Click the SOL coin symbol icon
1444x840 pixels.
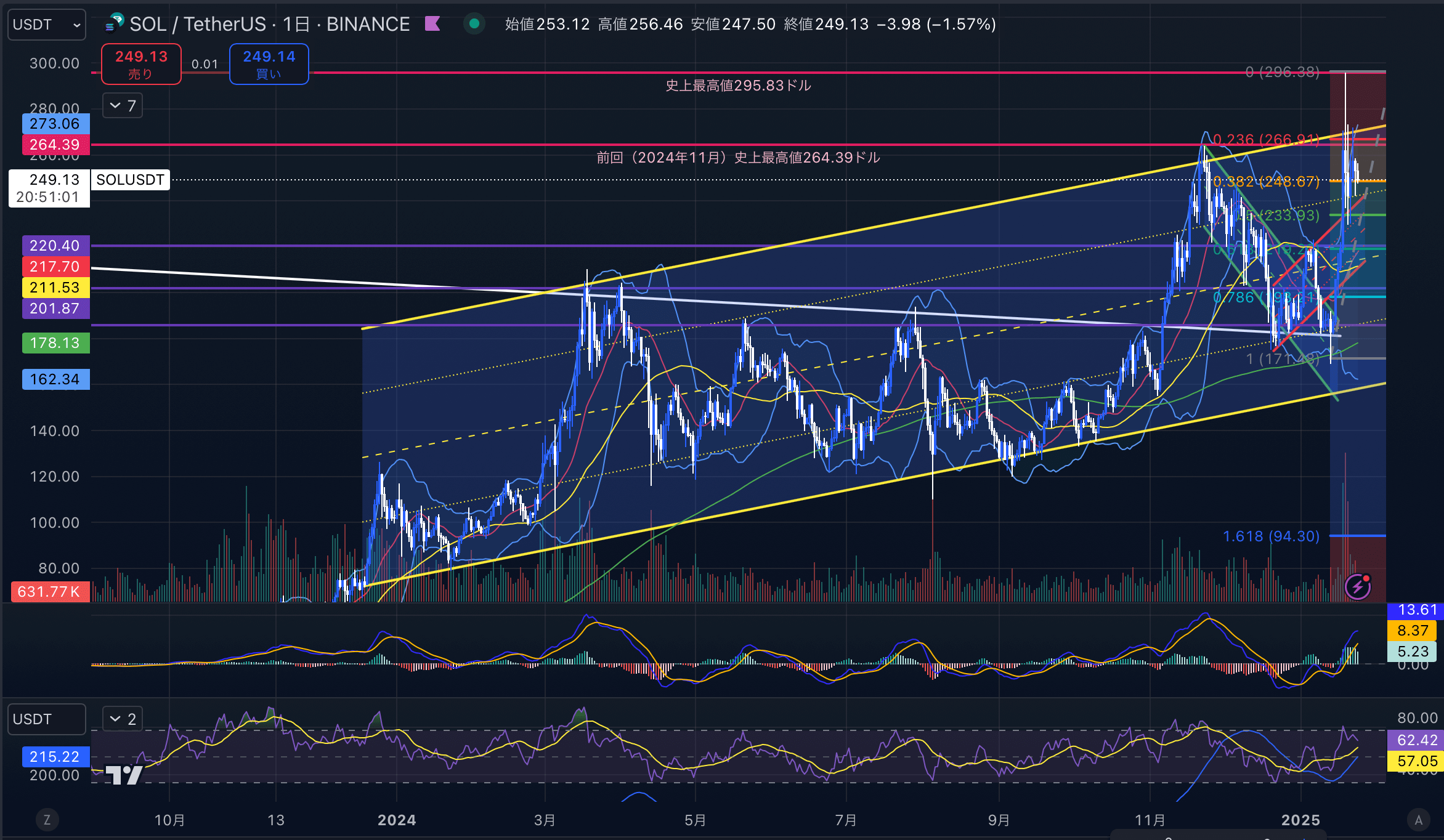click(x=115, y=23)
